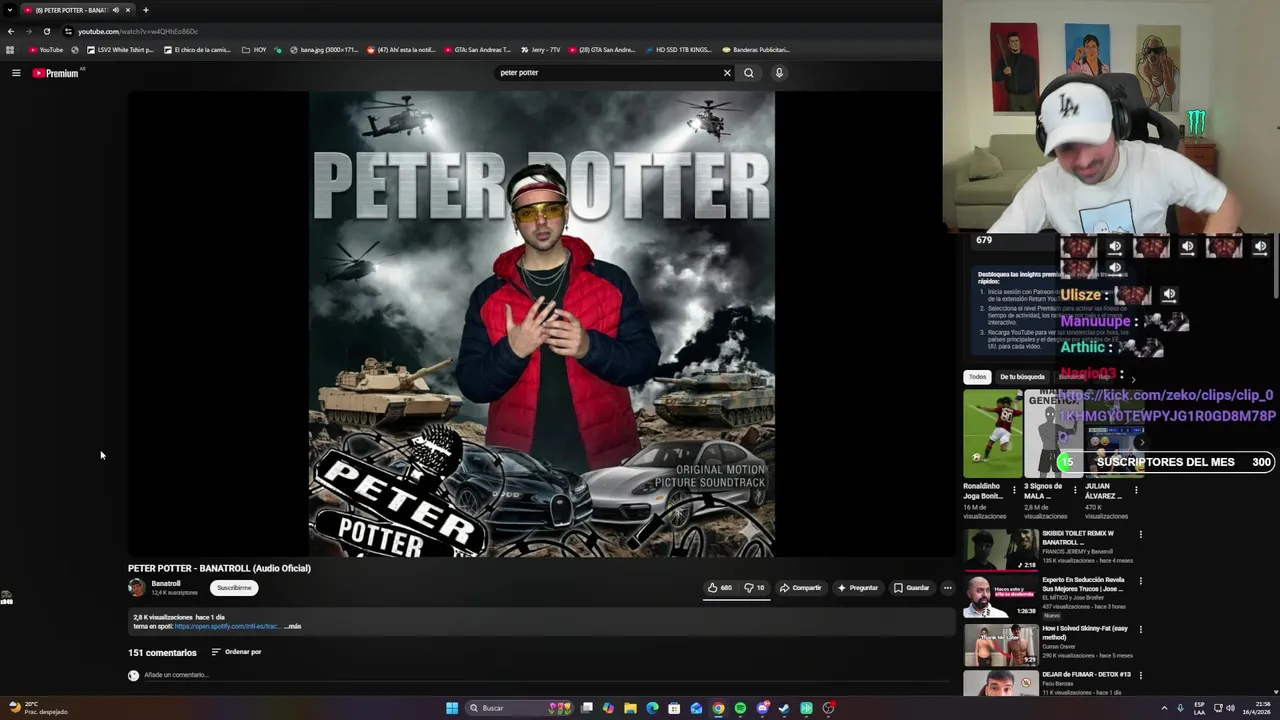Screen dimensions: 1280x720
Task: Open the YouTube bookmark in bookmarks bar
Action: click(46, 50)
